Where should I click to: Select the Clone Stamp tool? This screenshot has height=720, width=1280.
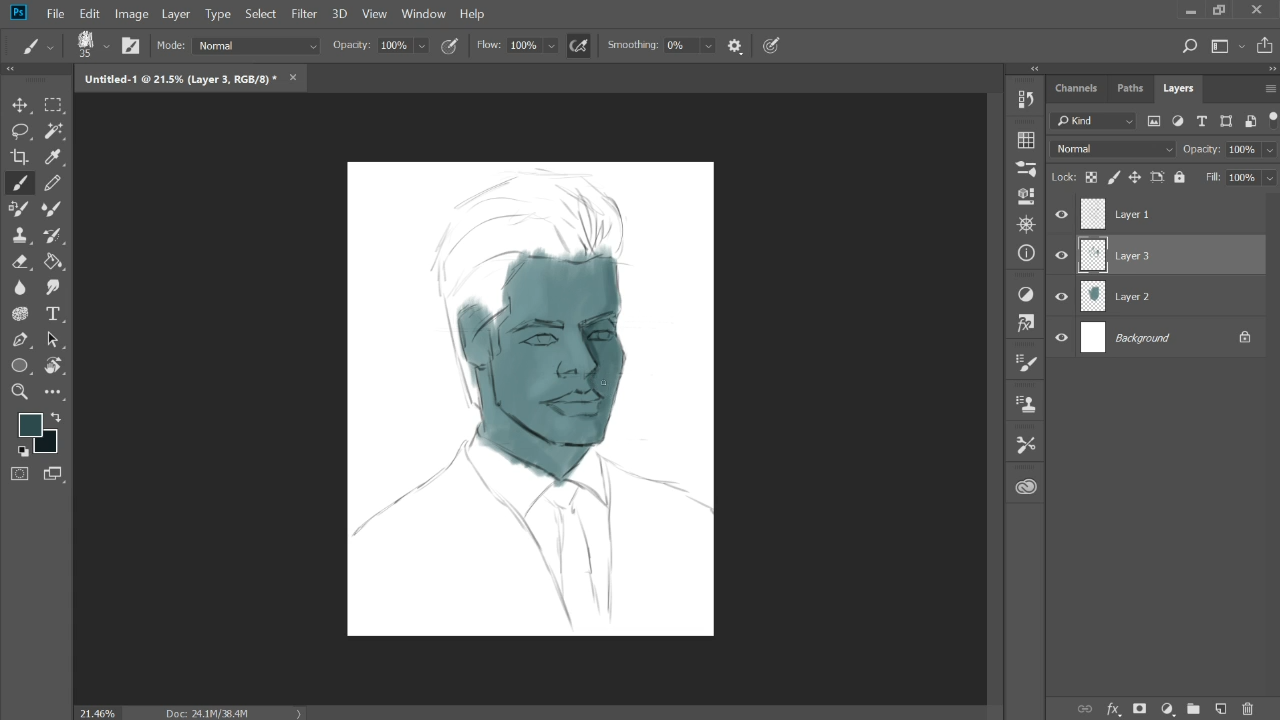tap(20, 235)
